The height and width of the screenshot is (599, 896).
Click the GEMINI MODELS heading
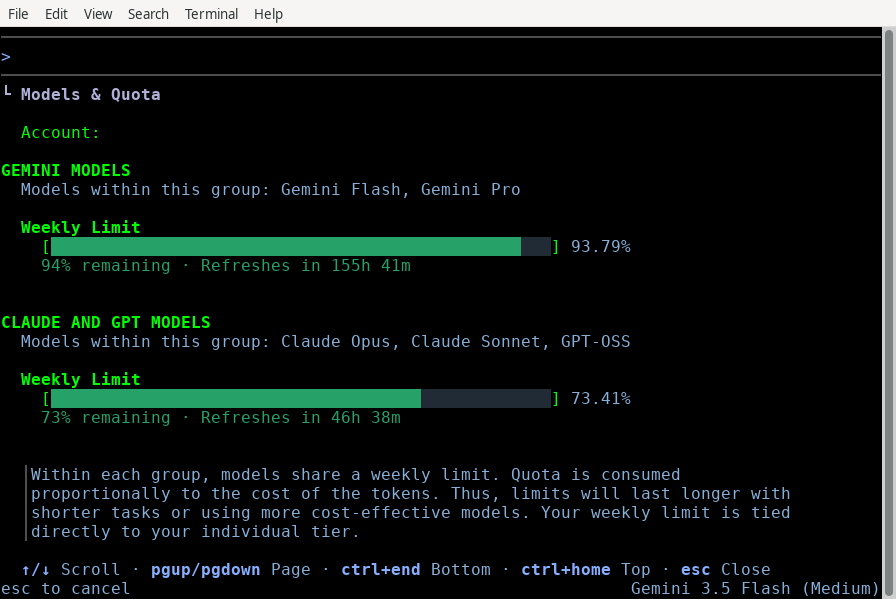pyautogui.click(x=66, y=170)
